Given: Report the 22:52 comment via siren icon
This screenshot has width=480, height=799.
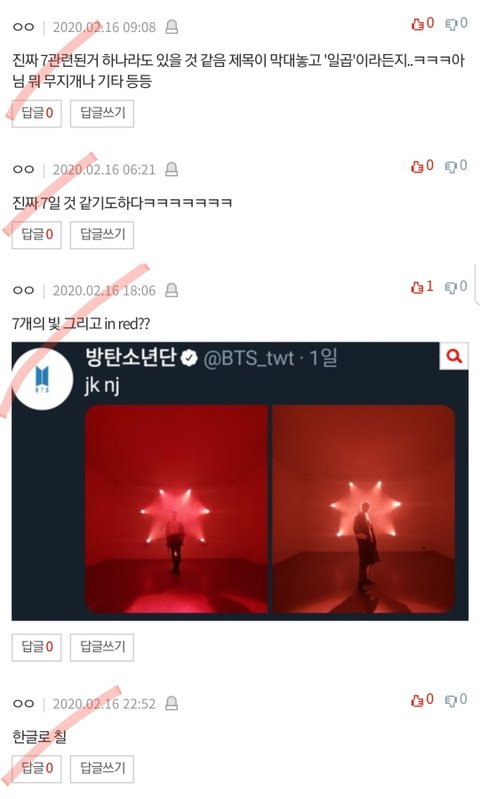Looking at the screenshot, I should pyautogui.click(x=172, y=703).
